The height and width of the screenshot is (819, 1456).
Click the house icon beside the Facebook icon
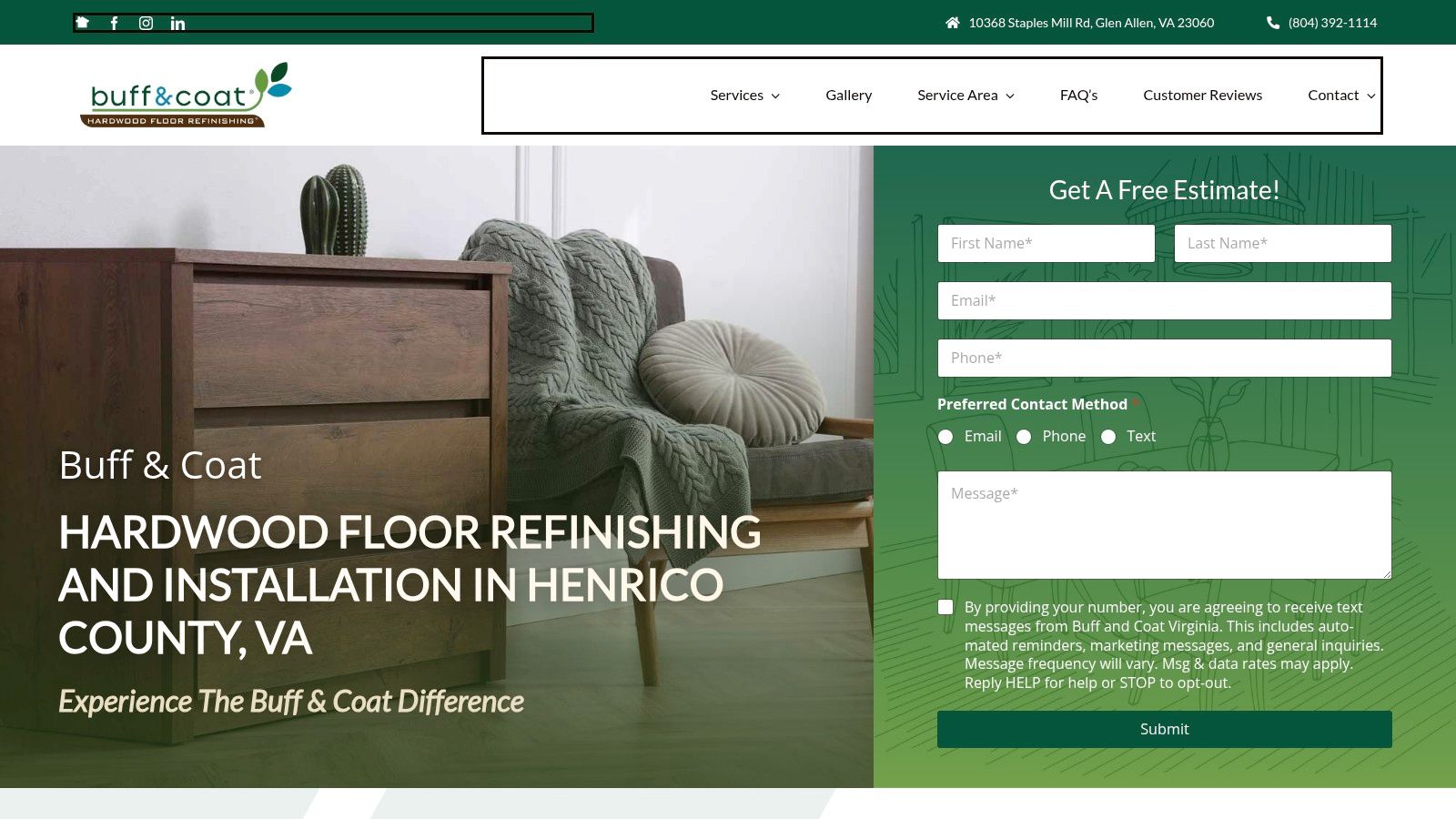[83, 23]
